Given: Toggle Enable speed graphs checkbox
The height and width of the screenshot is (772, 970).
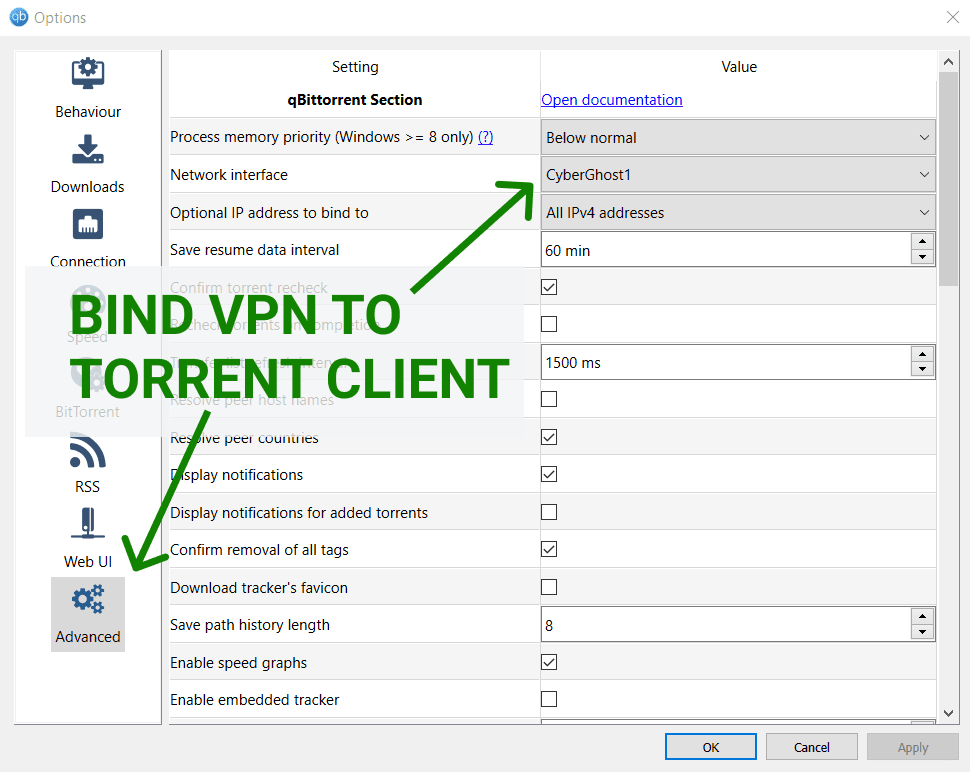Looking at the screenshot, I should [x=549, y=662].
